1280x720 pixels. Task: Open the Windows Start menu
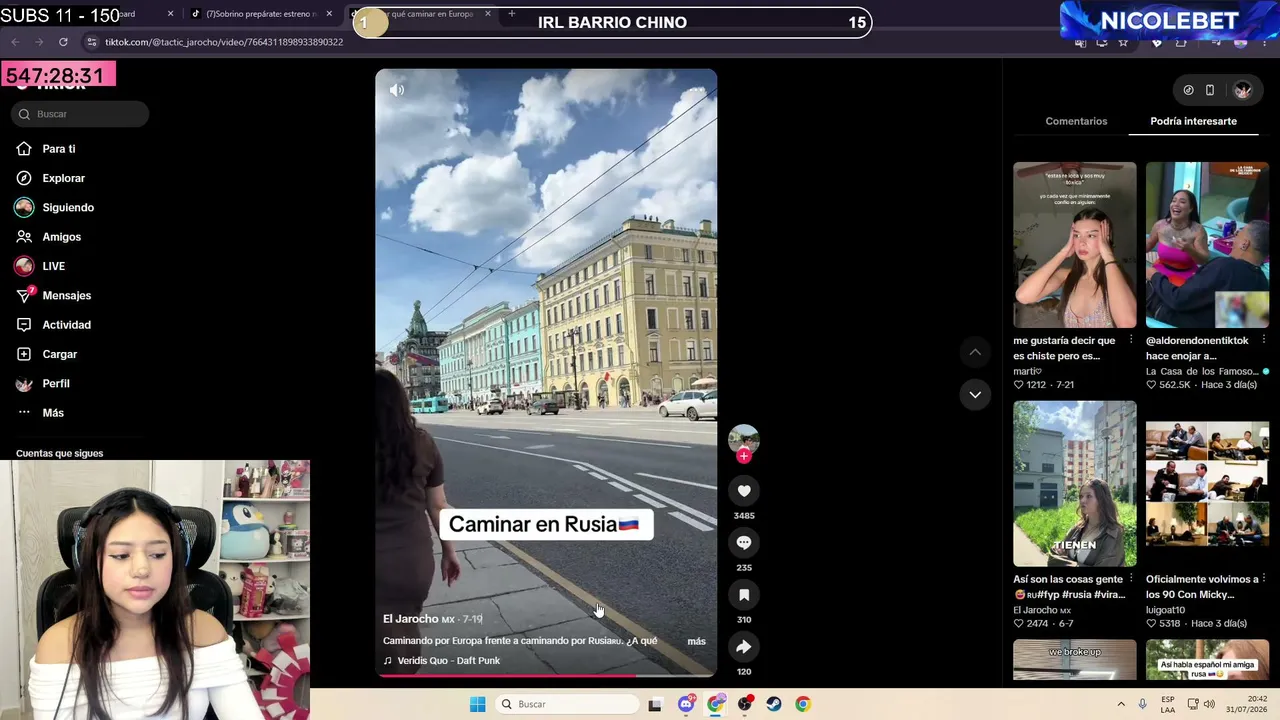[478, 704]
